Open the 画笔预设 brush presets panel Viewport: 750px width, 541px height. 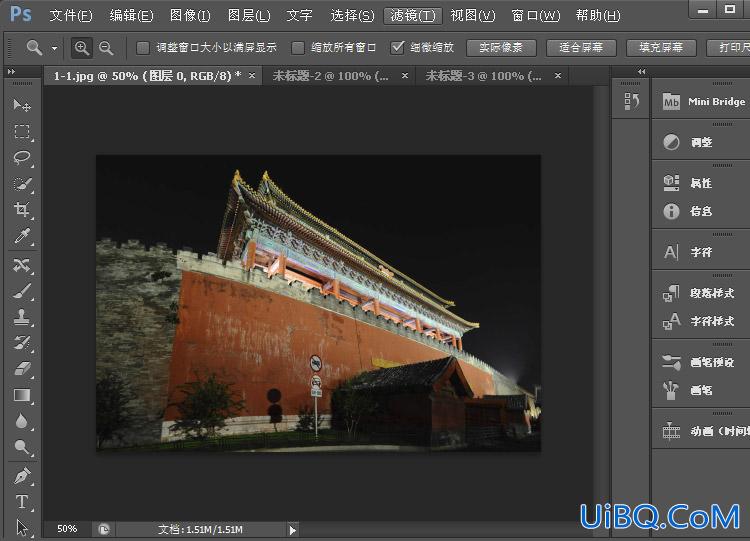coord(699,362)
